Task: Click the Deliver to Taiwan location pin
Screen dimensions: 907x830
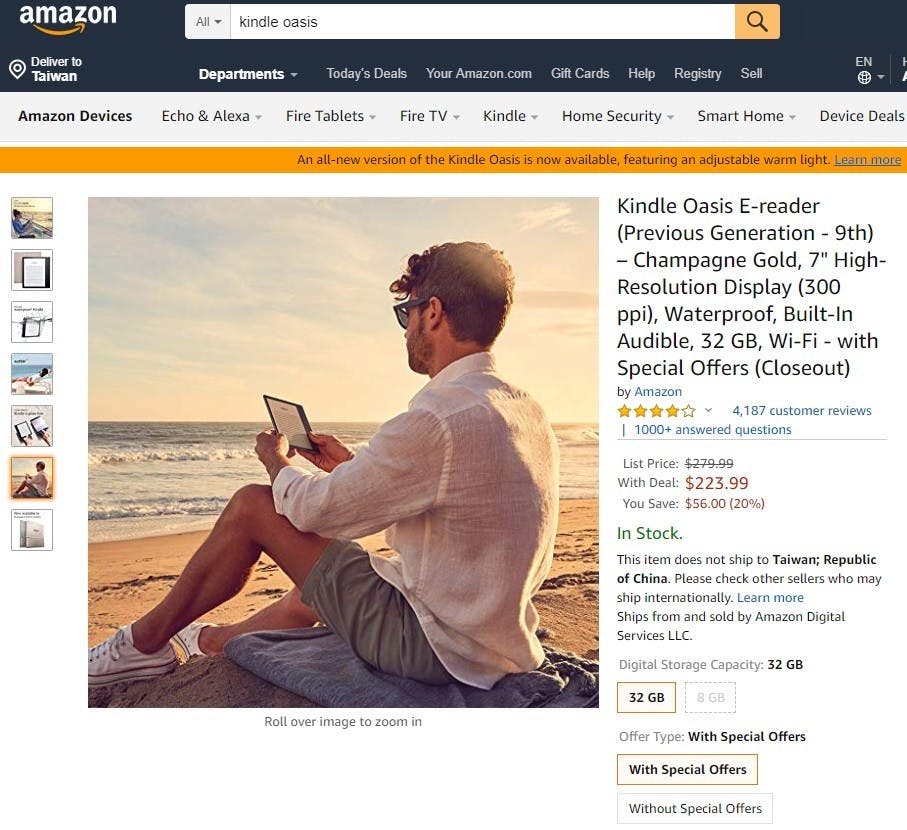Action: 17,69
